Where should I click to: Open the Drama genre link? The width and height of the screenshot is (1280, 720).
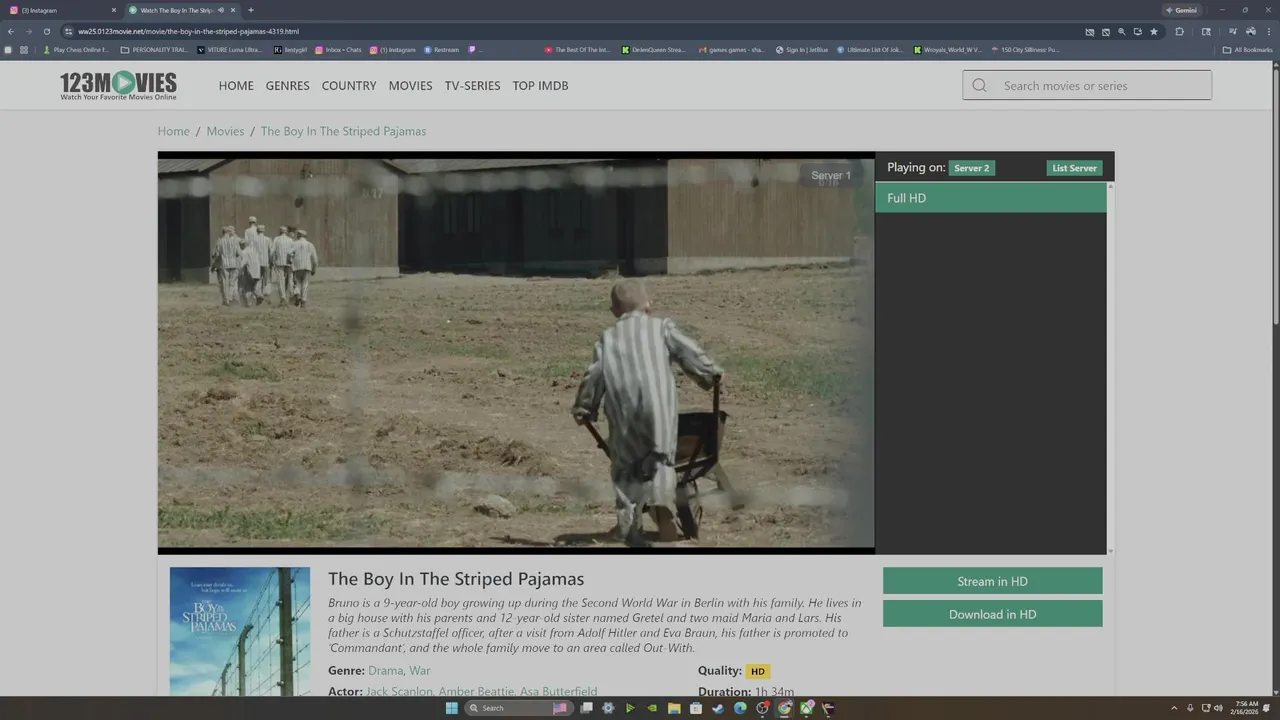[x=385, y=670]
